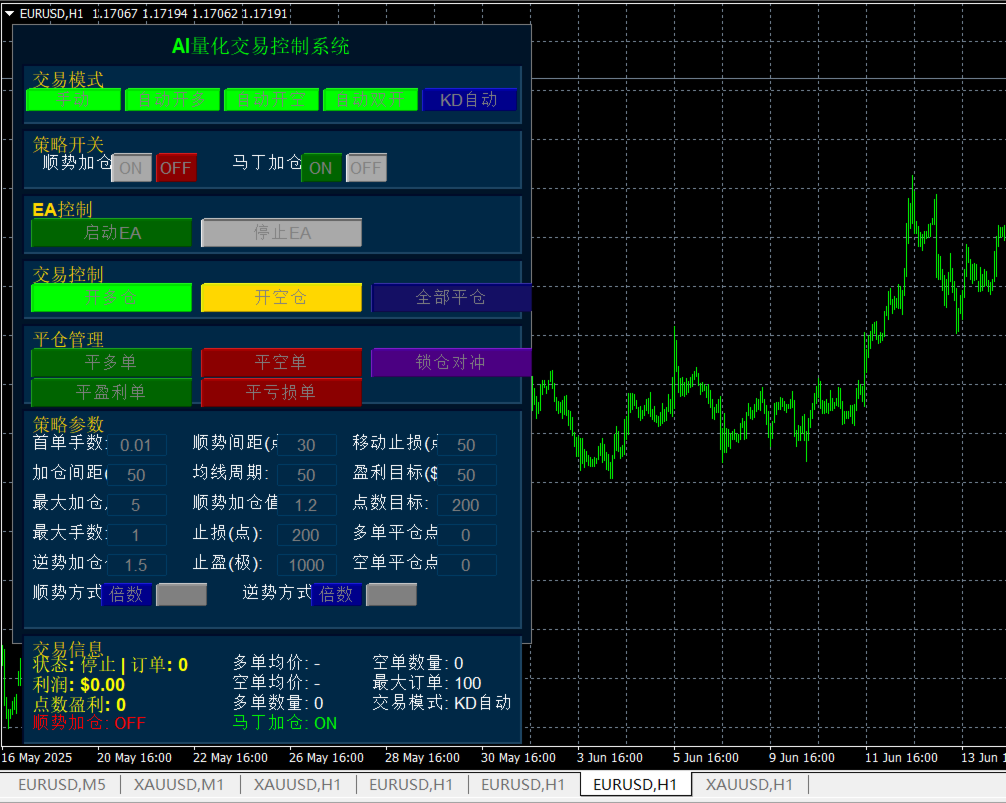Image resolution: width=1006 pixels, height=803 pixels.
Task: Click the 全部平仓 button
Action: [x=451, y=298]
